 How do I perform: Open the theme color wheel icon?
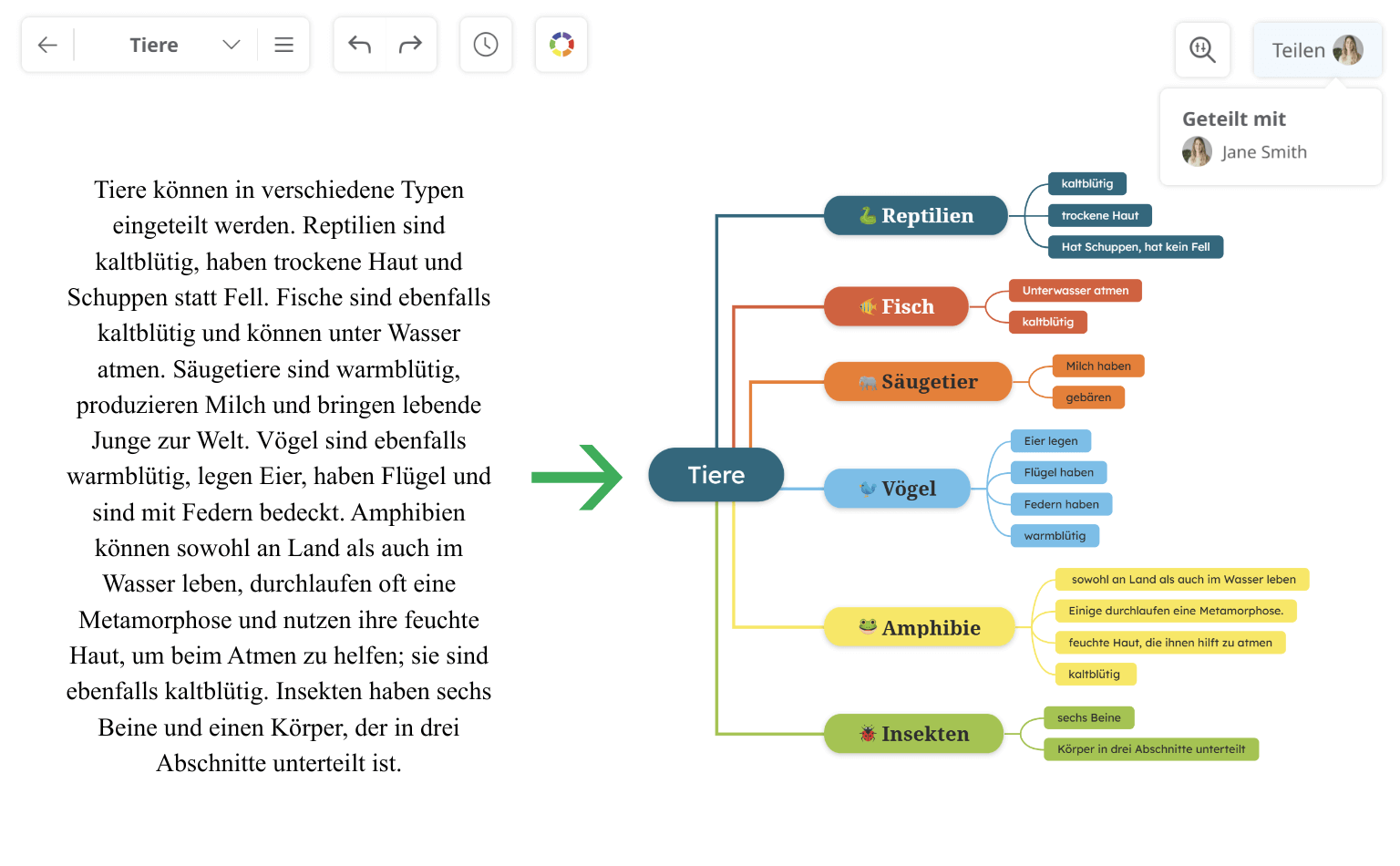click(x=561, y=44)
